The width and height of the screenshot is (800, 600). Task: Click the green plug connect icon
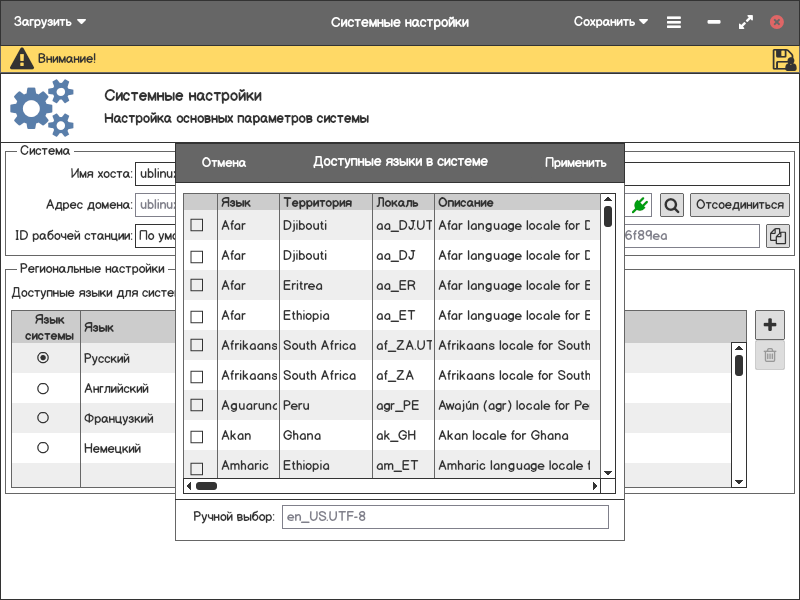pos(641,205)
